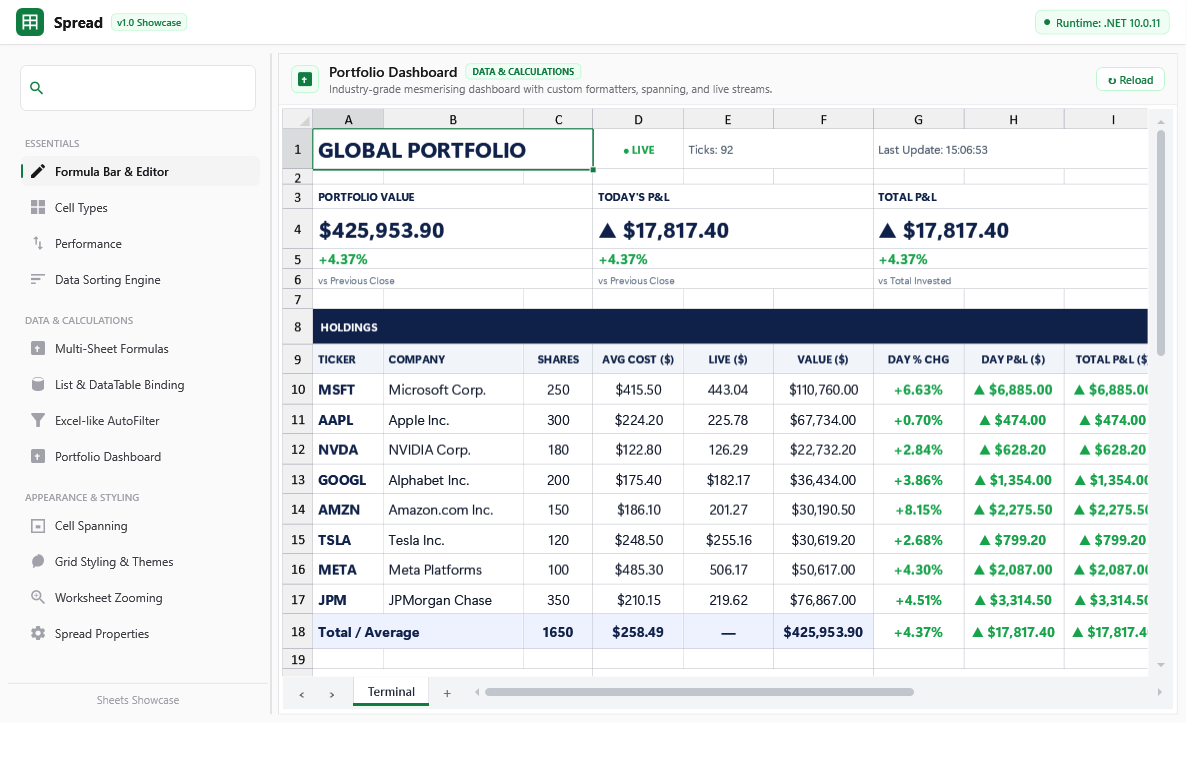1200x760 pixels.
Task: Click the Cell Types grid icon
Action: [x=38, y=208]
